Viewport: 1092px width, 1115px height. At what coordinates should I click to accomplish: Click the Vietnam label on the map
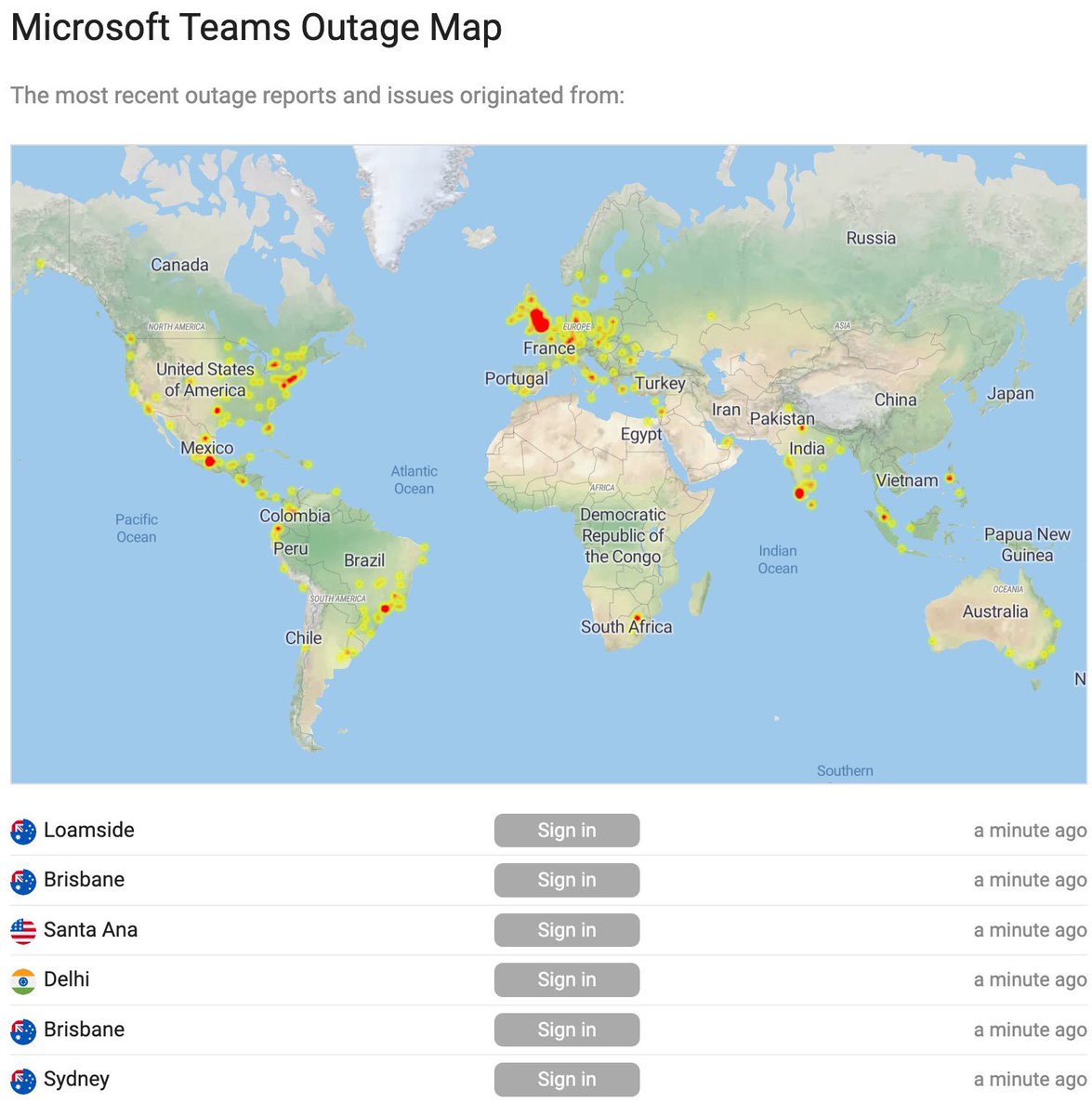pos(907,480)
